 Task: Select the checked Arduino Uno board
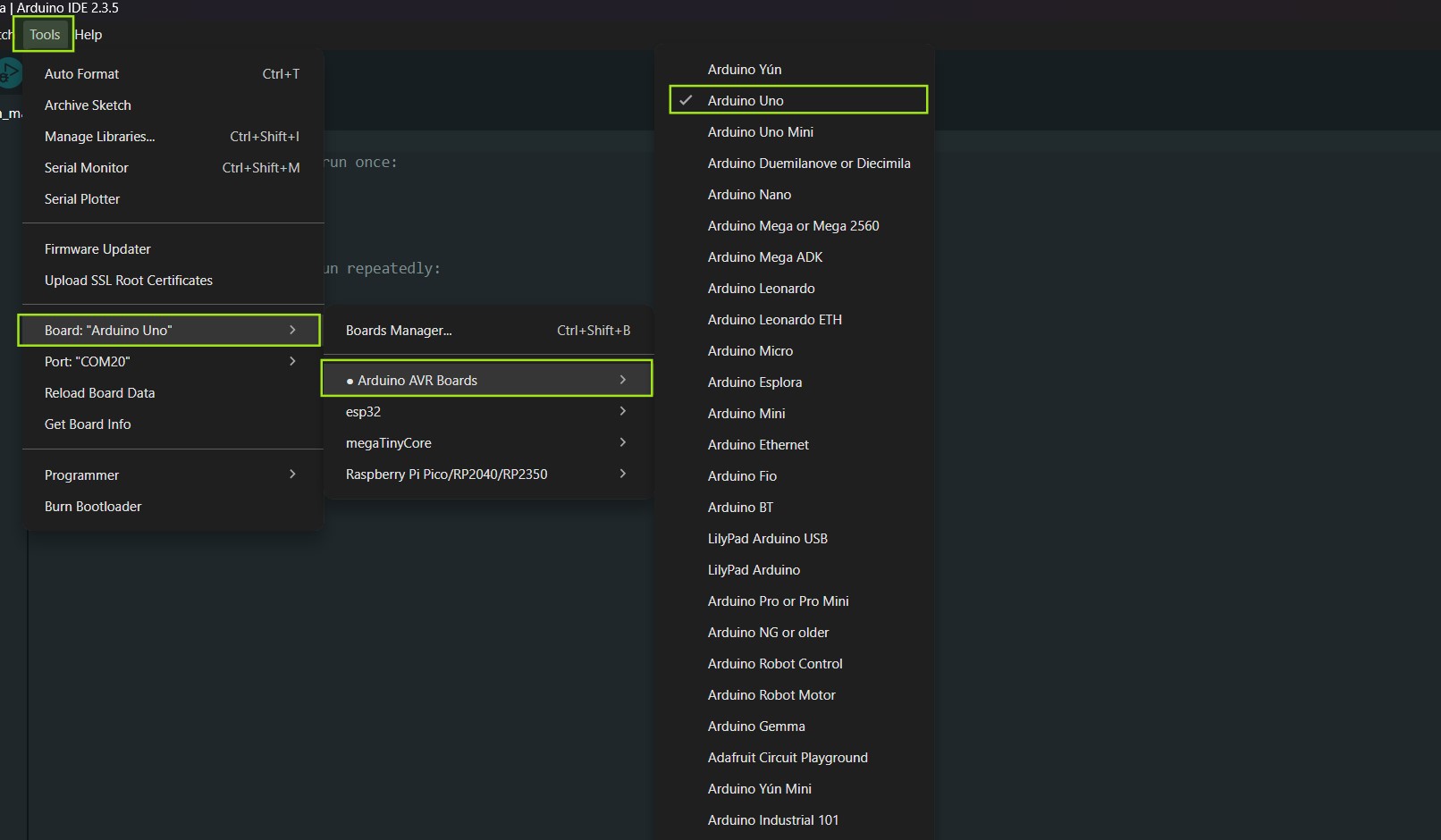798,100
